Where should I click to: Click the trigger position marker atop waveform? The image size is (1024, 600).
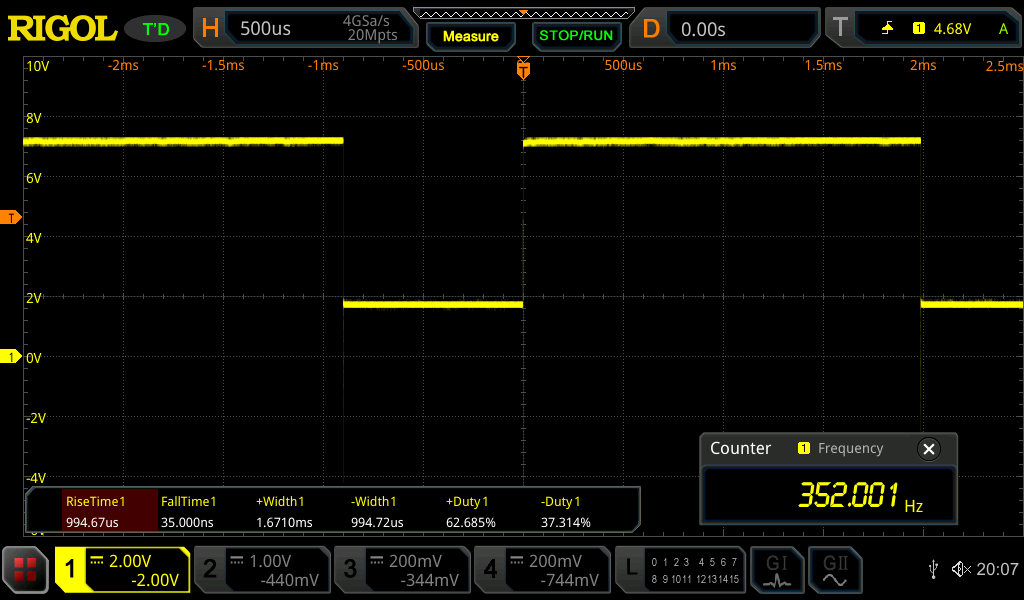click(523, 68)
